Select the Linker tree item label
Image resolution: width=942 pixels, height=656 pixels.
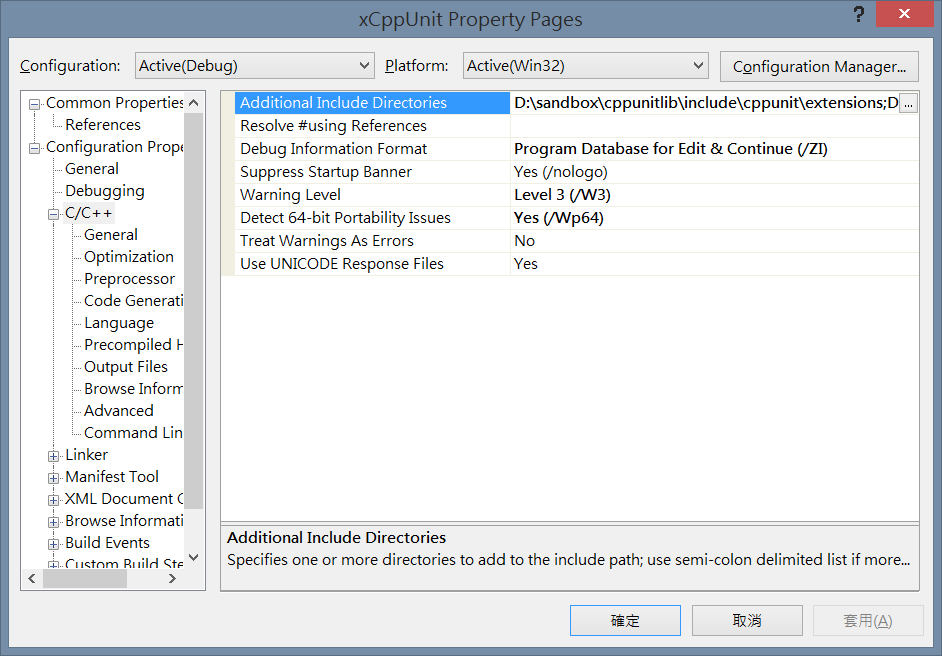(x=87, y=455)
